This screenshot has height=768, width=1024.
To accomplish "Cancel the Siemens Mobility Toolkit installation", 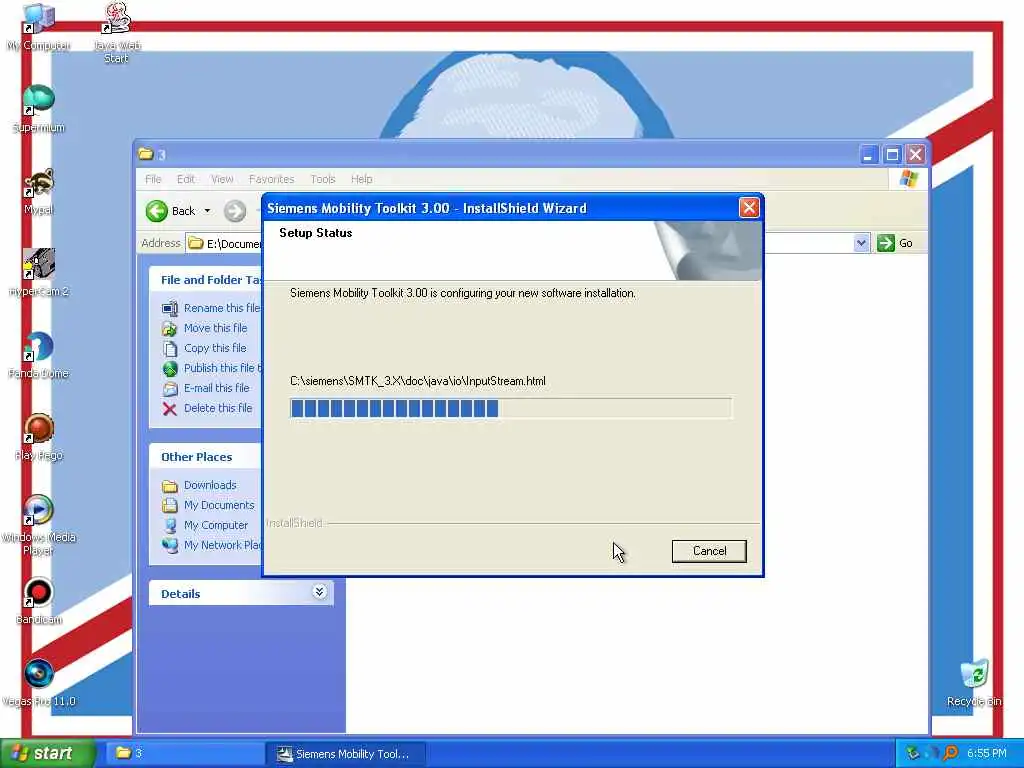I will pos(709,551).
